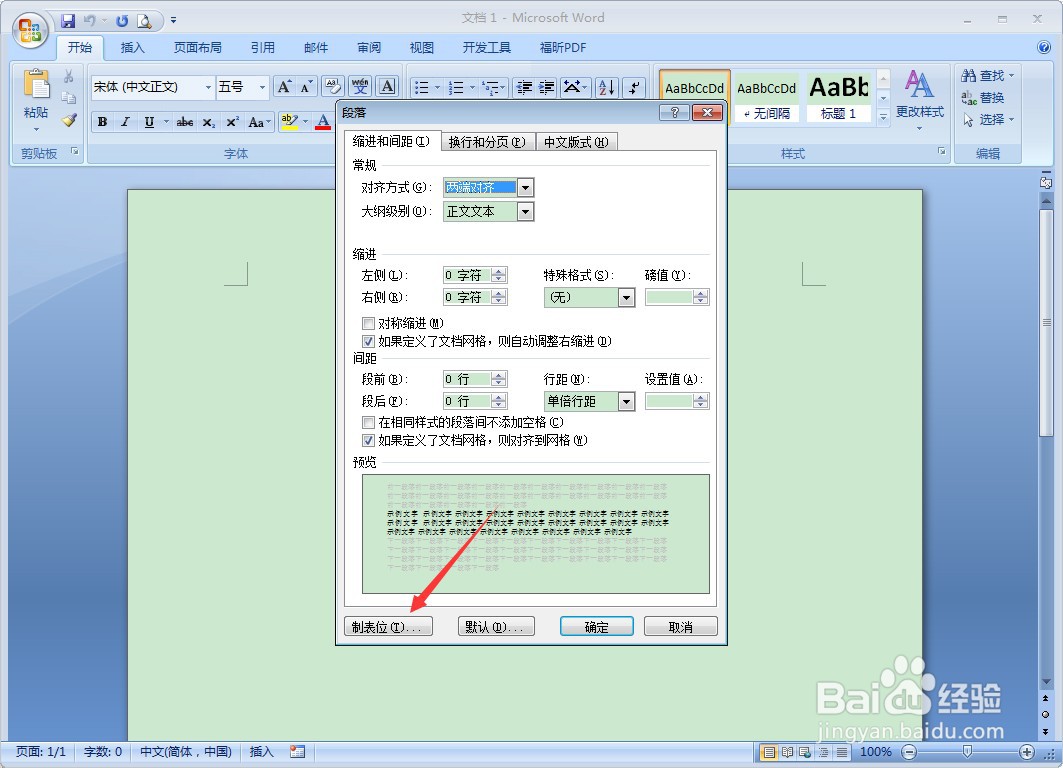Click the zoom slider handle

point(967,751)
